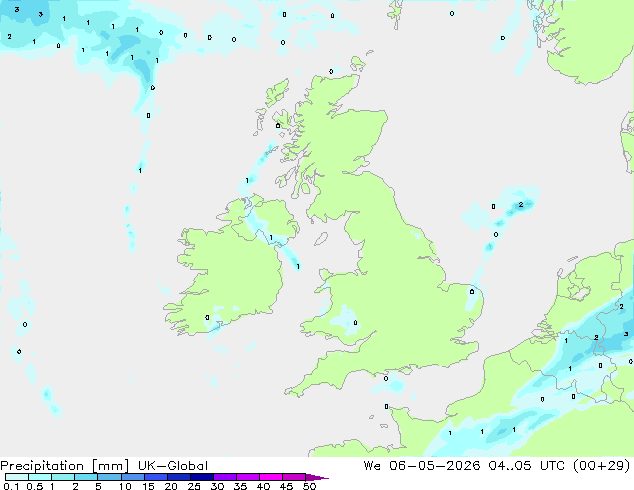Screen dimensions: 634x490
Task: Click the legend value "20"
Action: [171, 486]
